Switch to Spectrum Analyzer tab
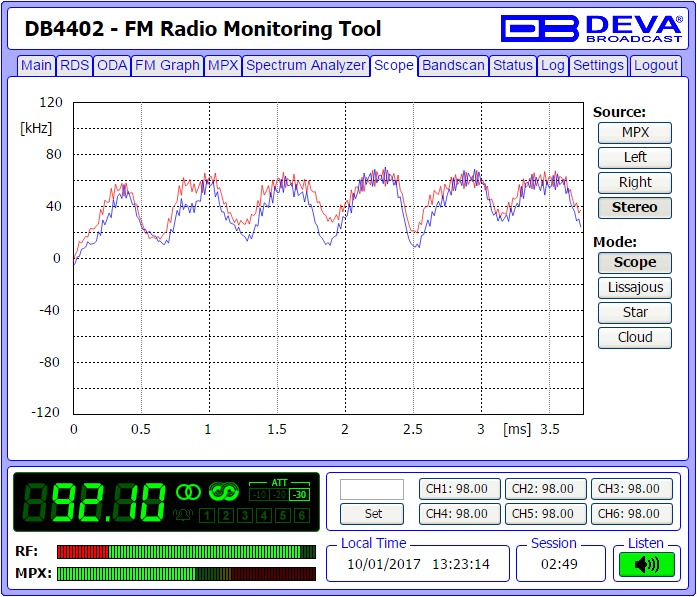 306,66
